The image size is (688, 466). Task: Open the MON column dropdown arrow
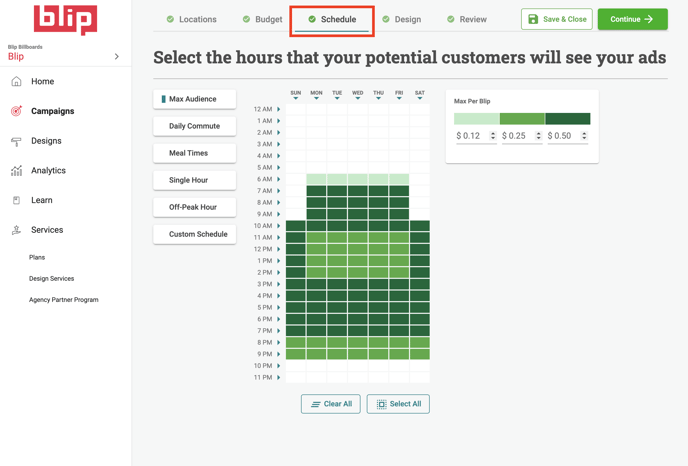point(316,98)
